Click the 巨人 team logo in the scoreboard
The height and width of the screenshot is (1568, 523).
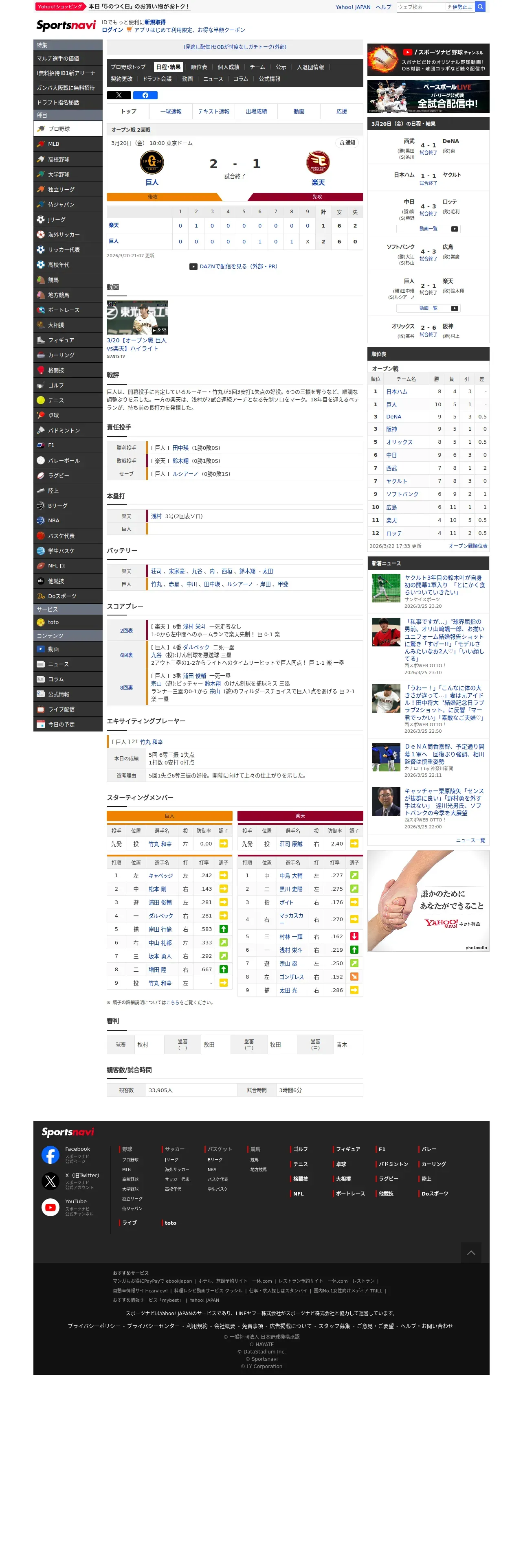click(x=152, y=162)
